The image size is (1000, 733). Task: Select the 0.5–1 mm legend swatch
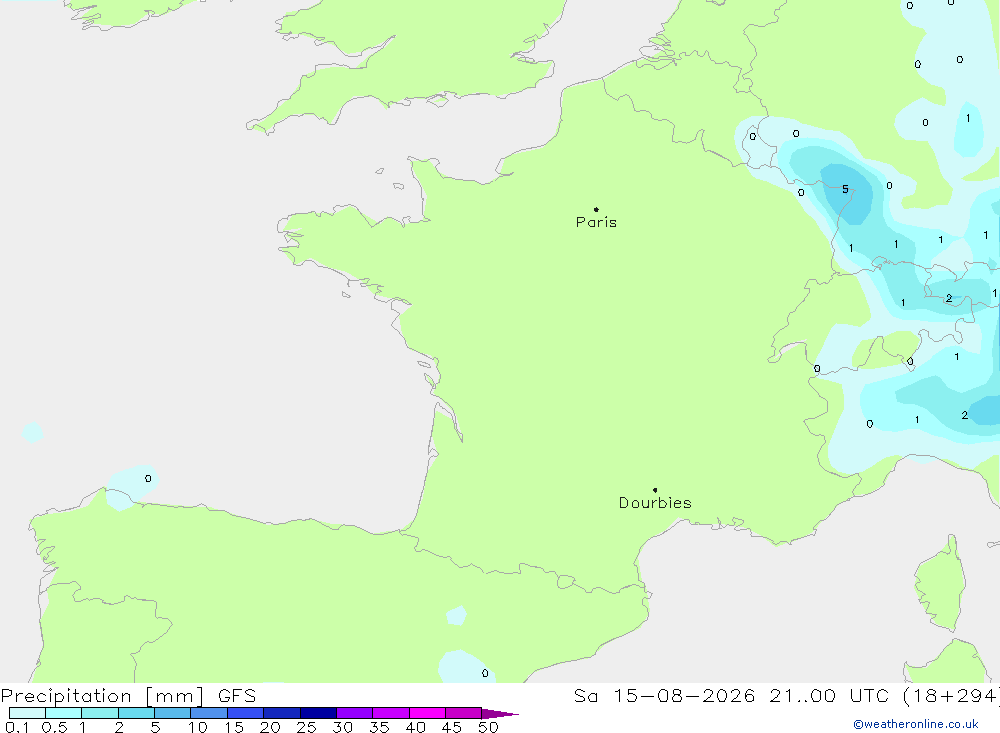point(64,713)
